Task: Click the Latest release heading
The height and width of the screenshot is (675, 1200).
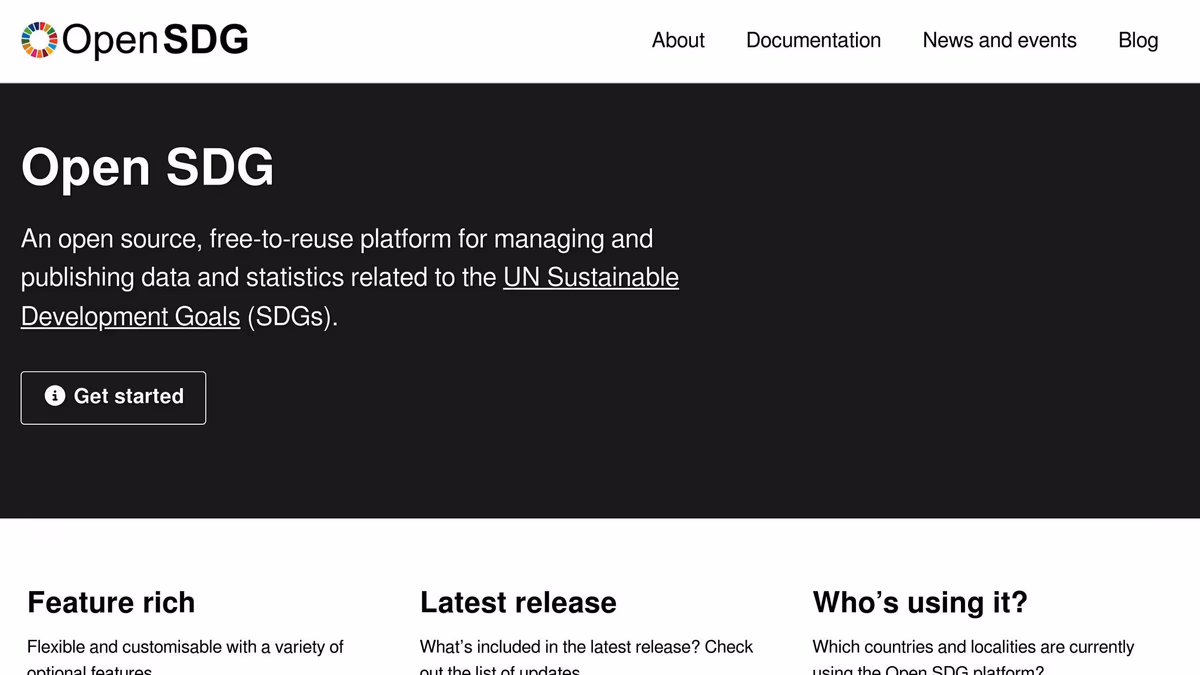Action: click(518, 602)
